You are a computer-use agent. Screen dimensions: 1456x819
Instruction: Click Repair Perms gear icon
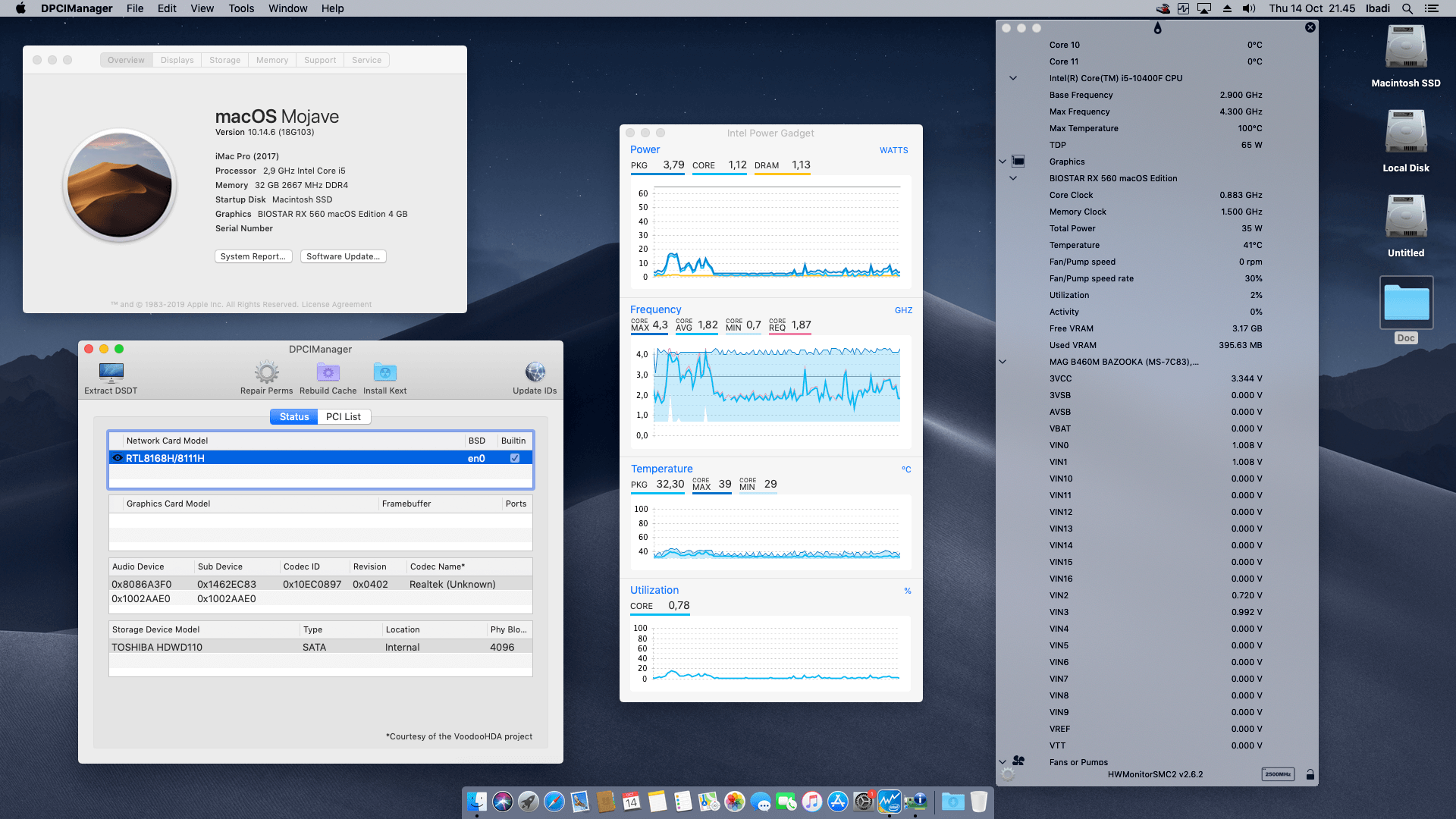point(266,372)
